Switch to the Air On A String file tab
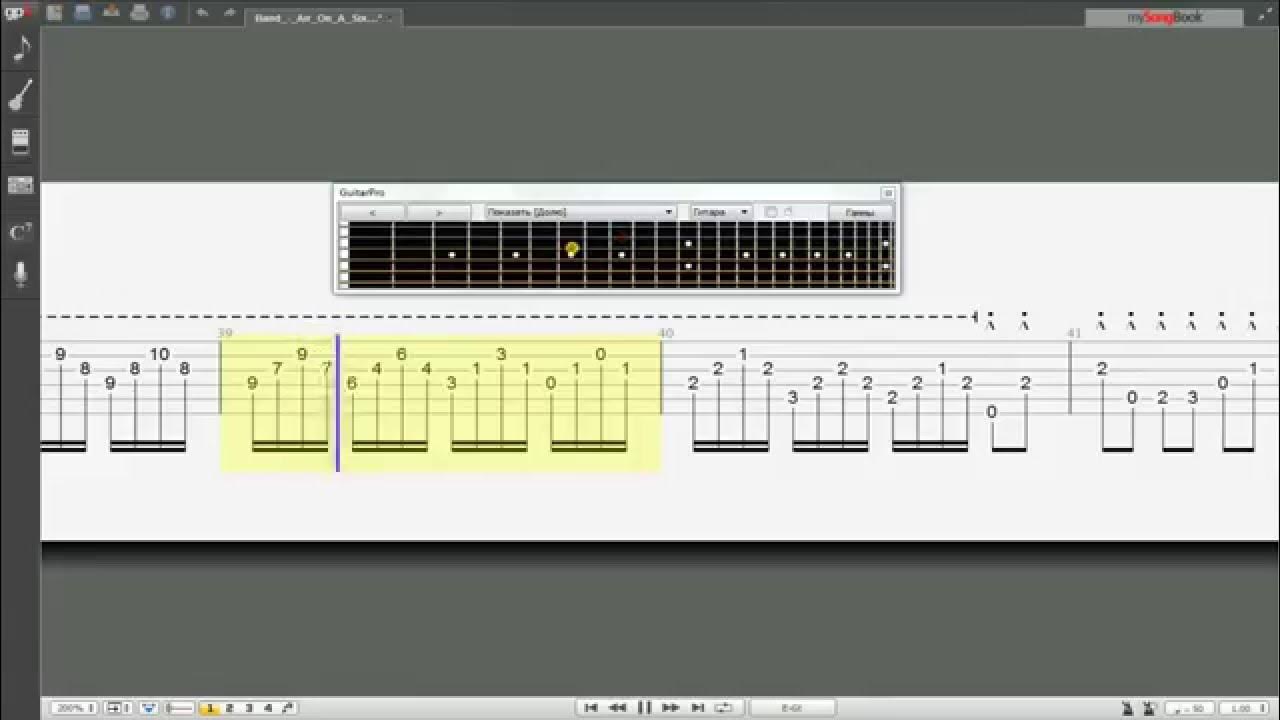This screenshot has width=1280, height=720. [x=323, y=17]
